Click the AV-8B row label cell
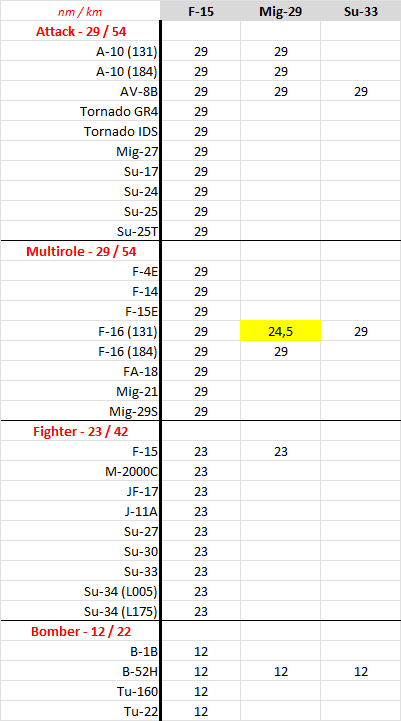The height and width of the screenshot is (721, 401). (x=80, y=92)
